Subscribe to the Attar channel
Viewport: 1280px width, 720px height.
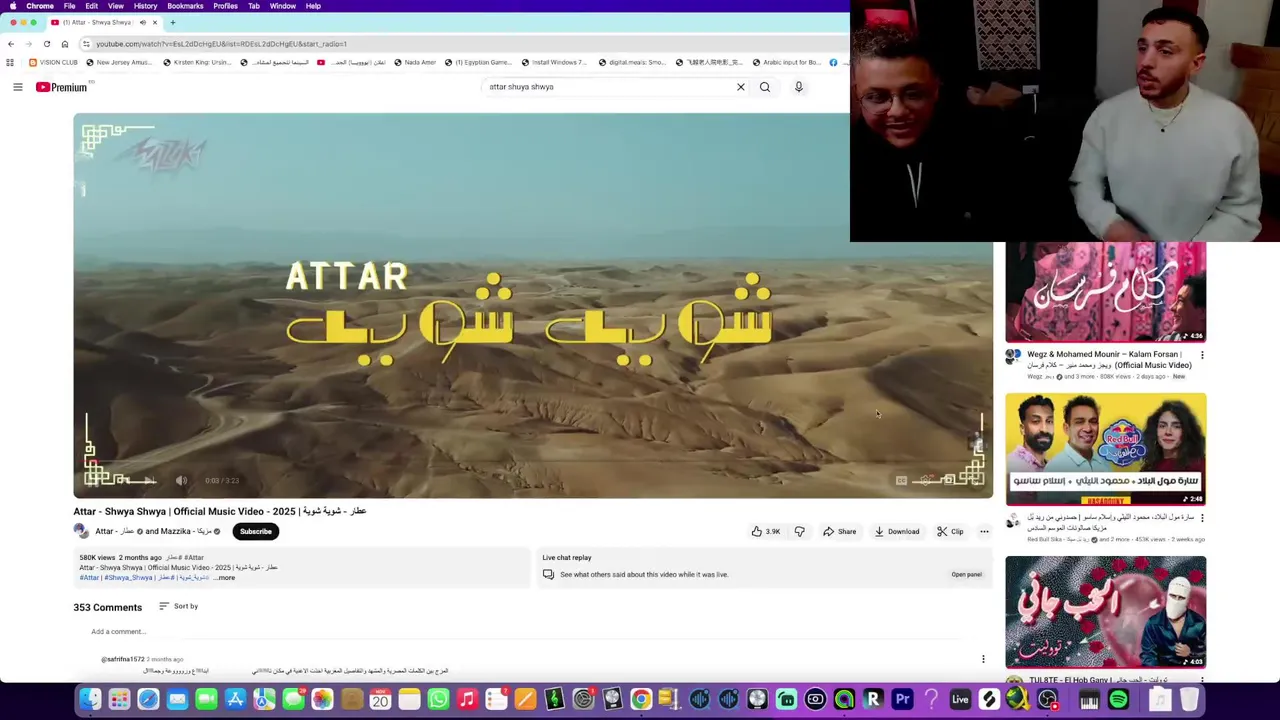point(255,532)
